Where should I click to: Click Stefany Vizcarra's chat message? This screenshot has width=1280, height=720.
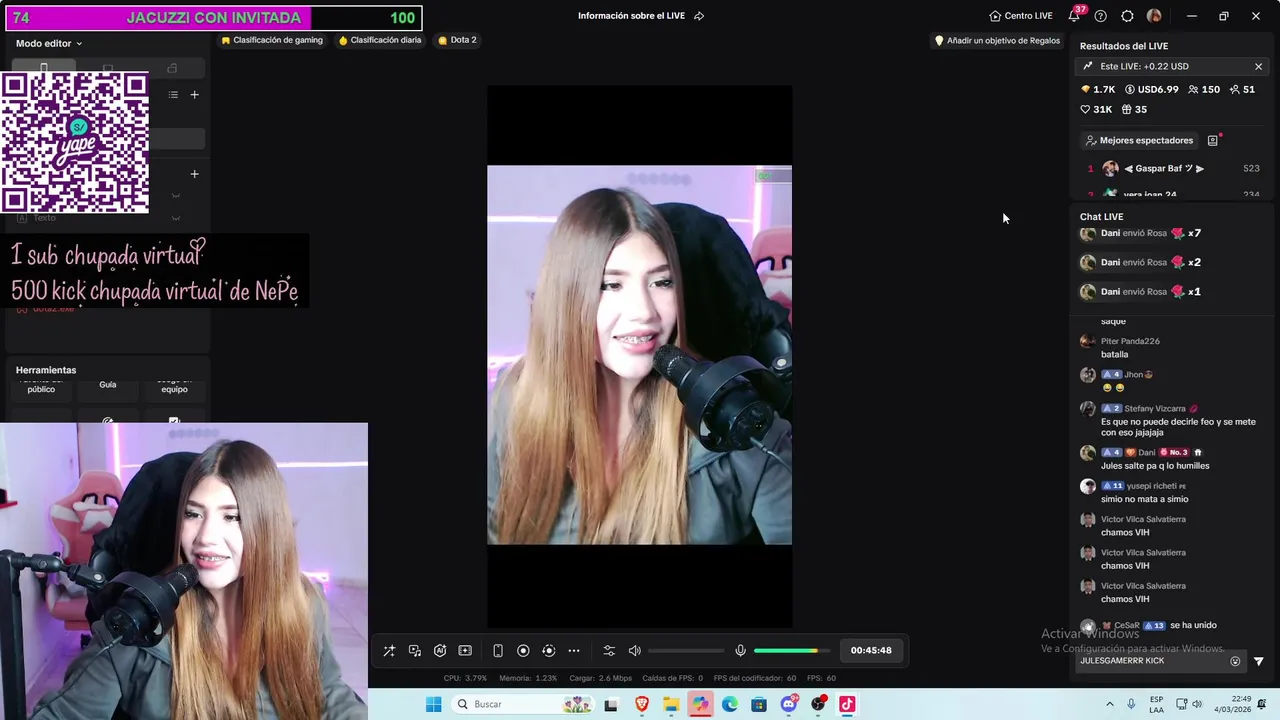(x=1171, y=421)
